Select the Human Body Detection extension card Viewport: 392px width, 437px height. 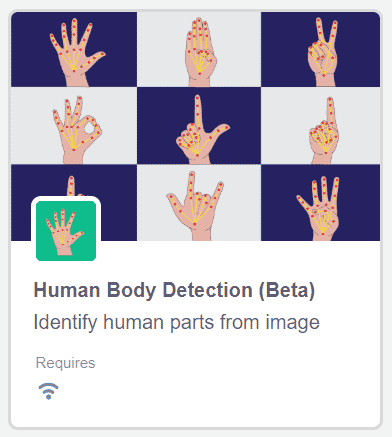point(196,219)
